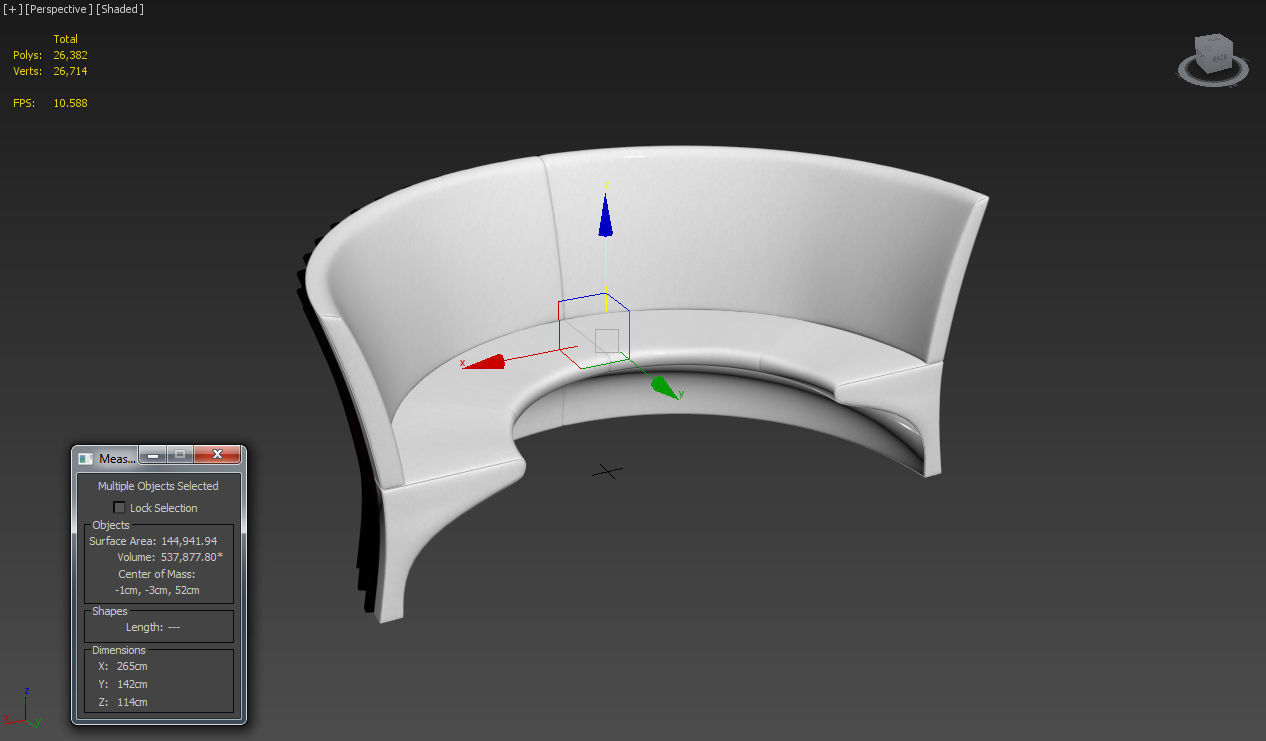
Task: Click the top face of the ViewCube
Action: [1213, 41]
